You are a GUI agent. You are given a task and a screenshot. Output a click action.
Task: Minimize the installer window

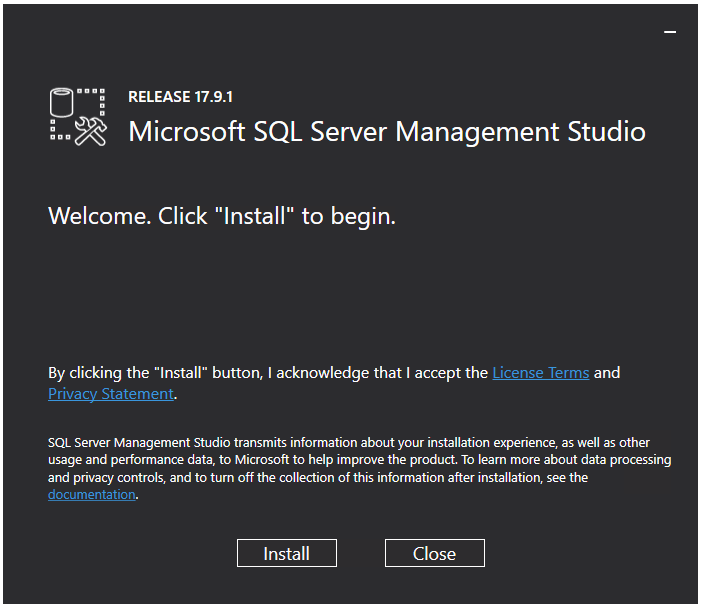tap(670, 32)
